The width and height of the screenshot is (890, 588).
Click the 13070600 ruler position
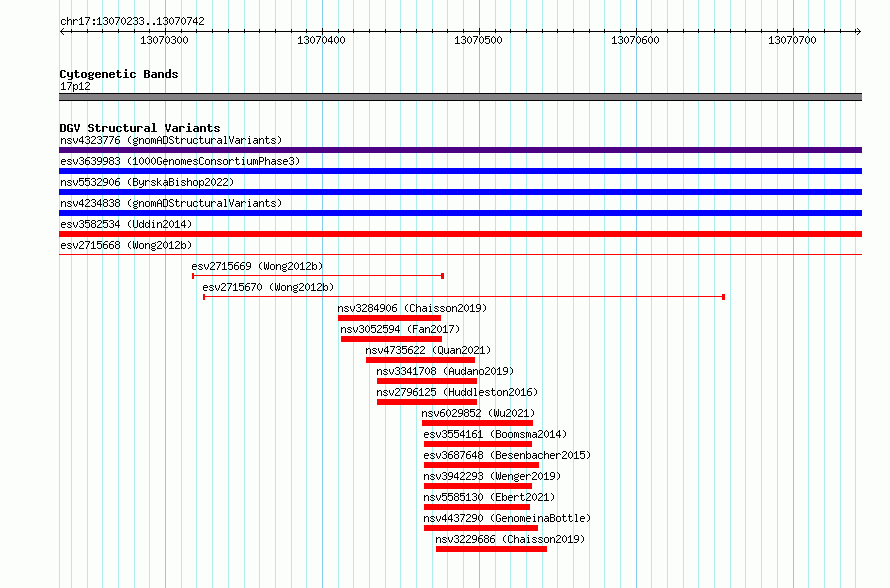pos(636,40)
